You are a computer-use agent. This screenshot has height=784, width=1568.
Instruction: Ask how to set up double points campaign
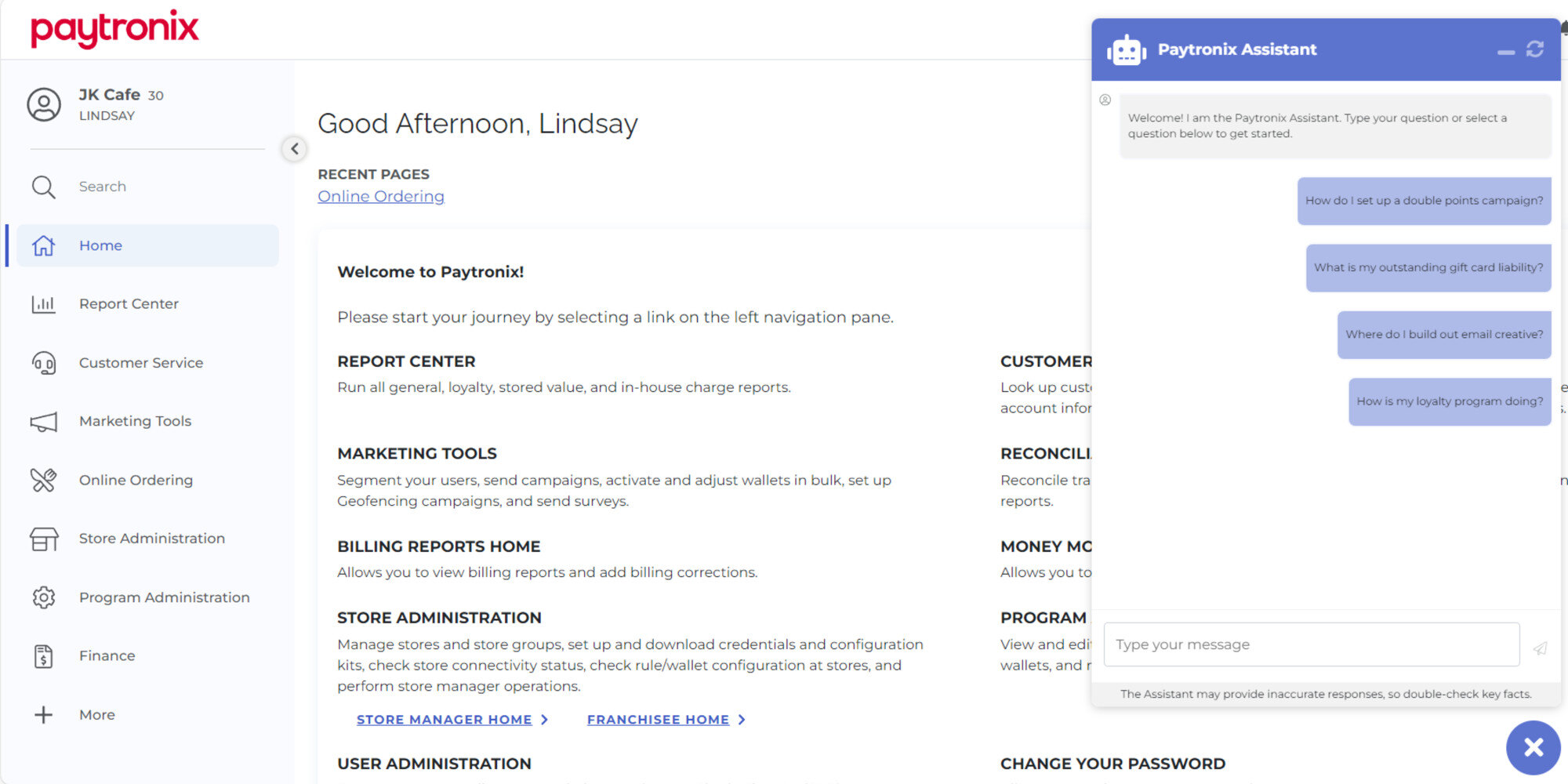(x=1424, y=201)
